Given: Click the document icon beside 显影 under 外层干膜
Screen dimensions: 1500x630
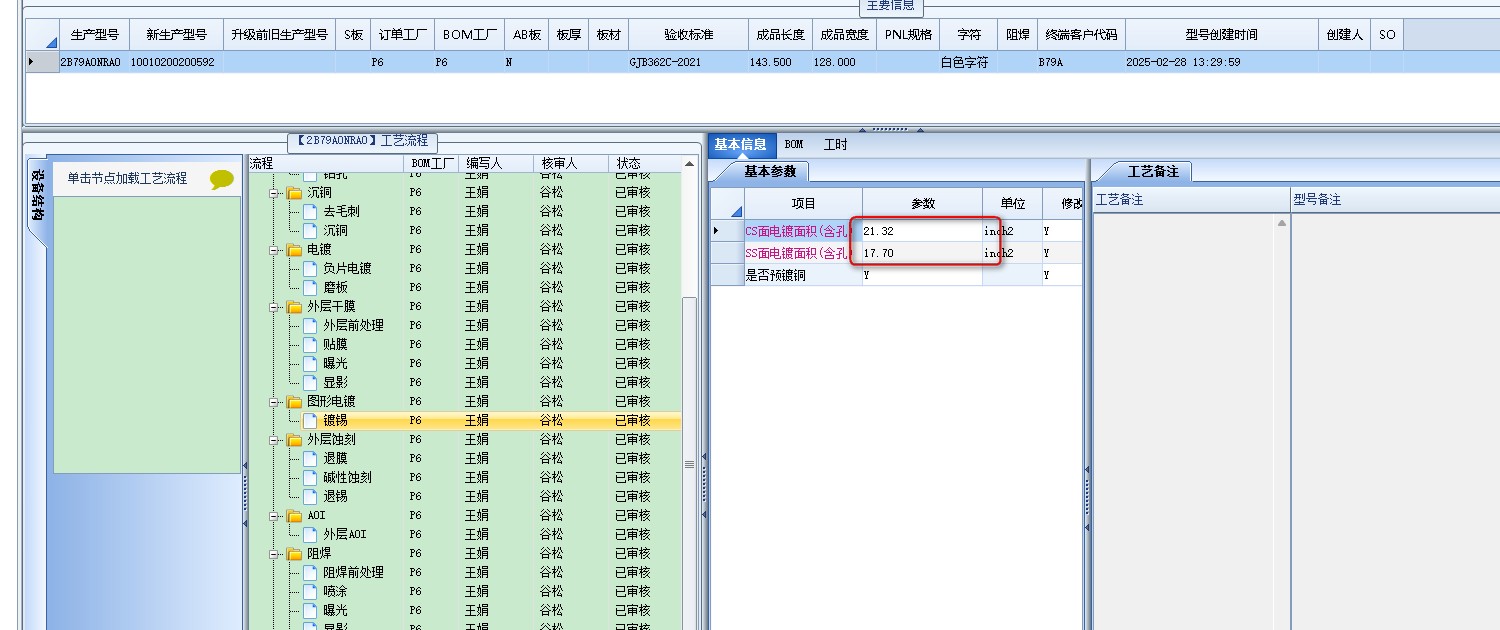Looking at the screenshot, I should tap(310, 383).
